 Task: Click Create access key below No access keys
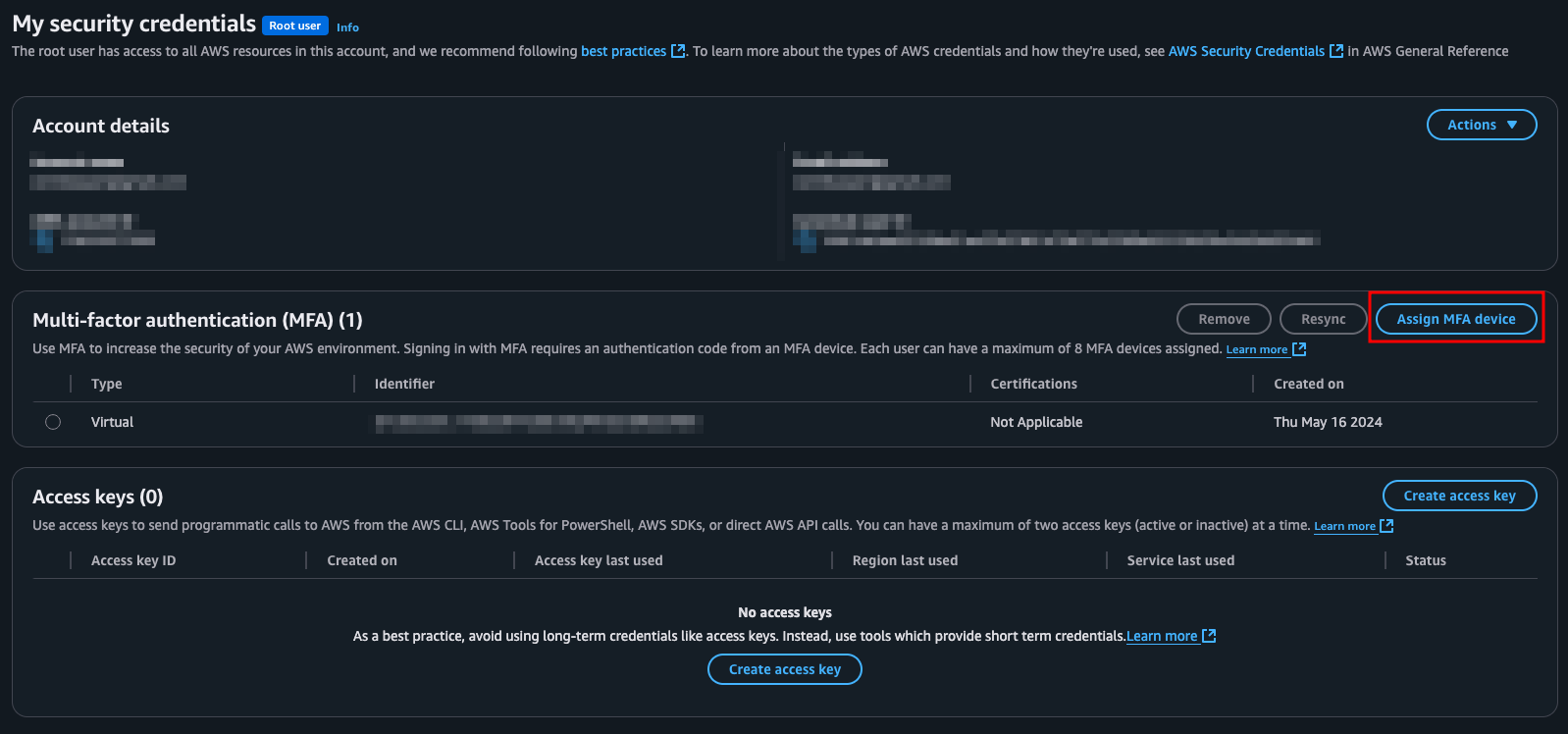click(x=784, y=668)
